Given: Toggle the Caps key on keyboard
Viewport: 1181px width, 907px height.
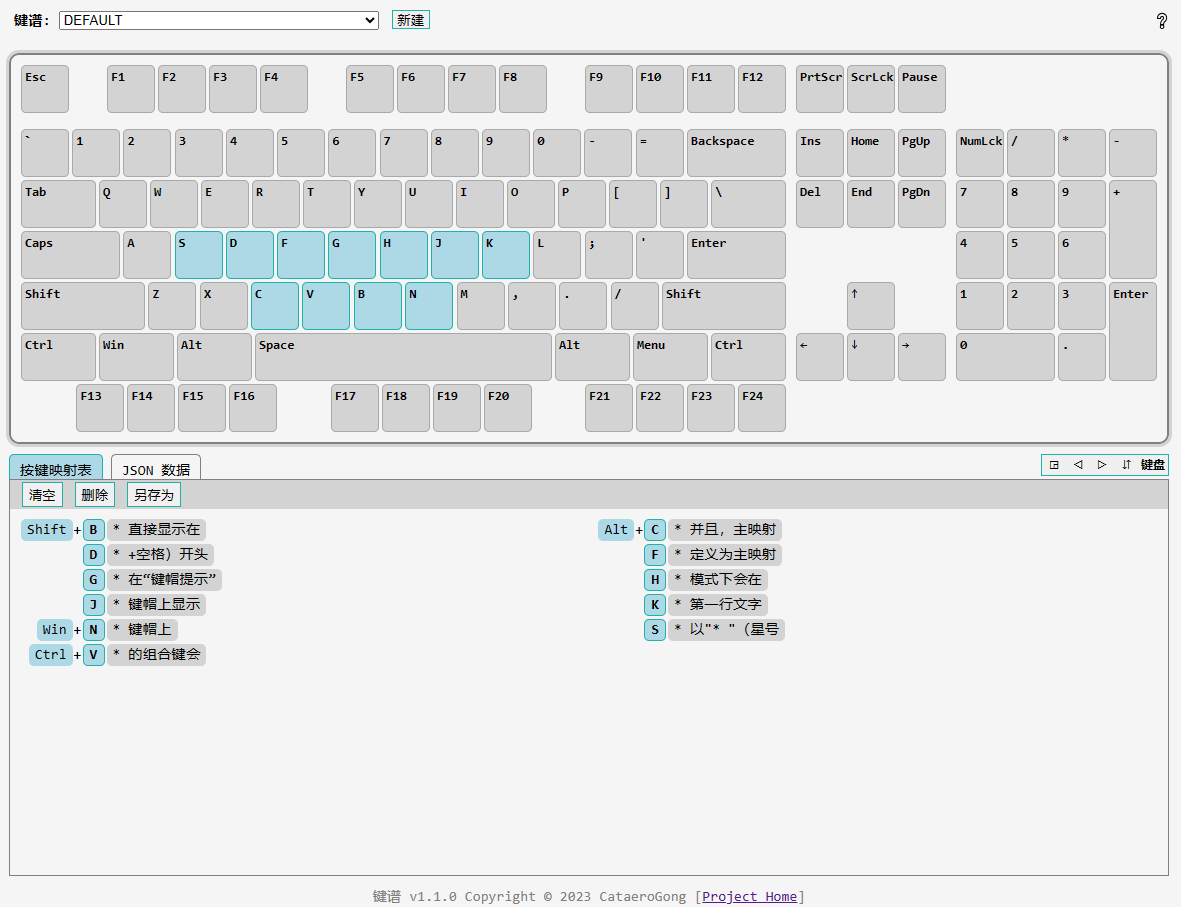Looking at the screenshot, I should [70, 254].
